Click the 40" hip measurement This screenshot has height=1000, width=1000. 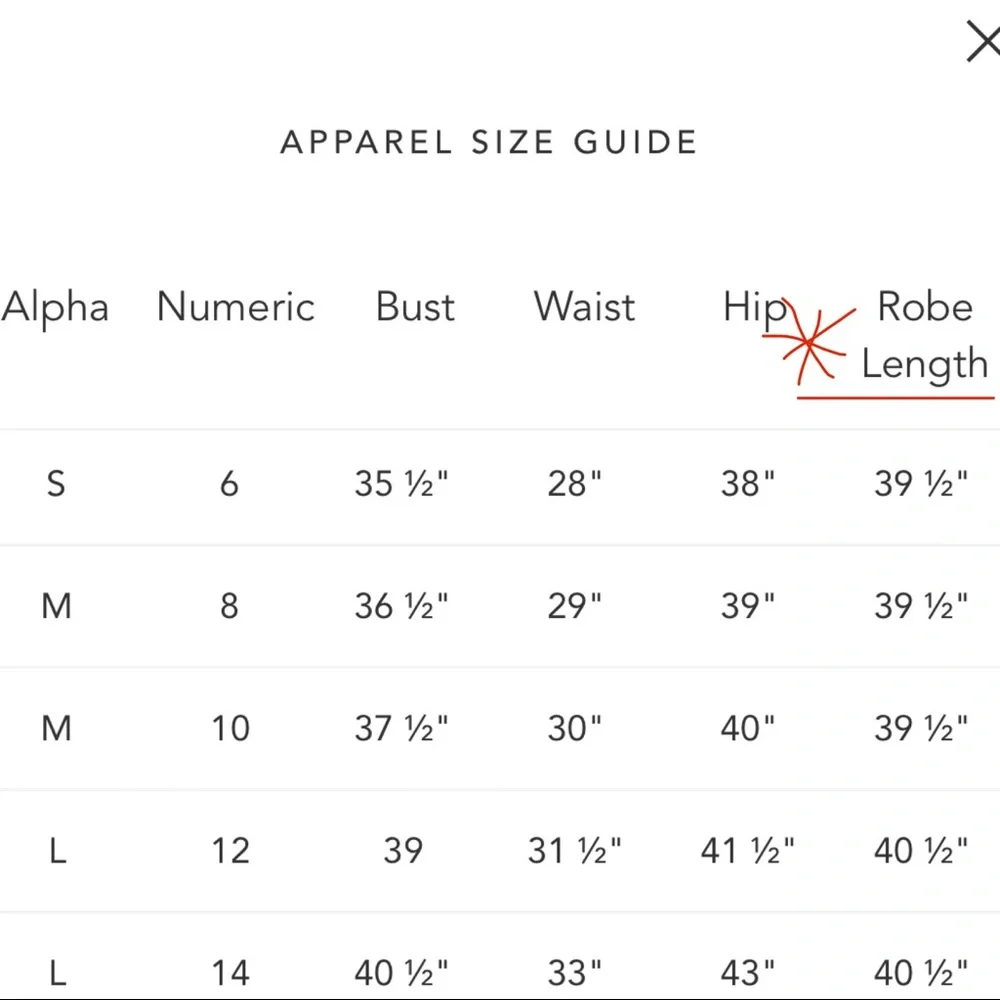(748, 728)
